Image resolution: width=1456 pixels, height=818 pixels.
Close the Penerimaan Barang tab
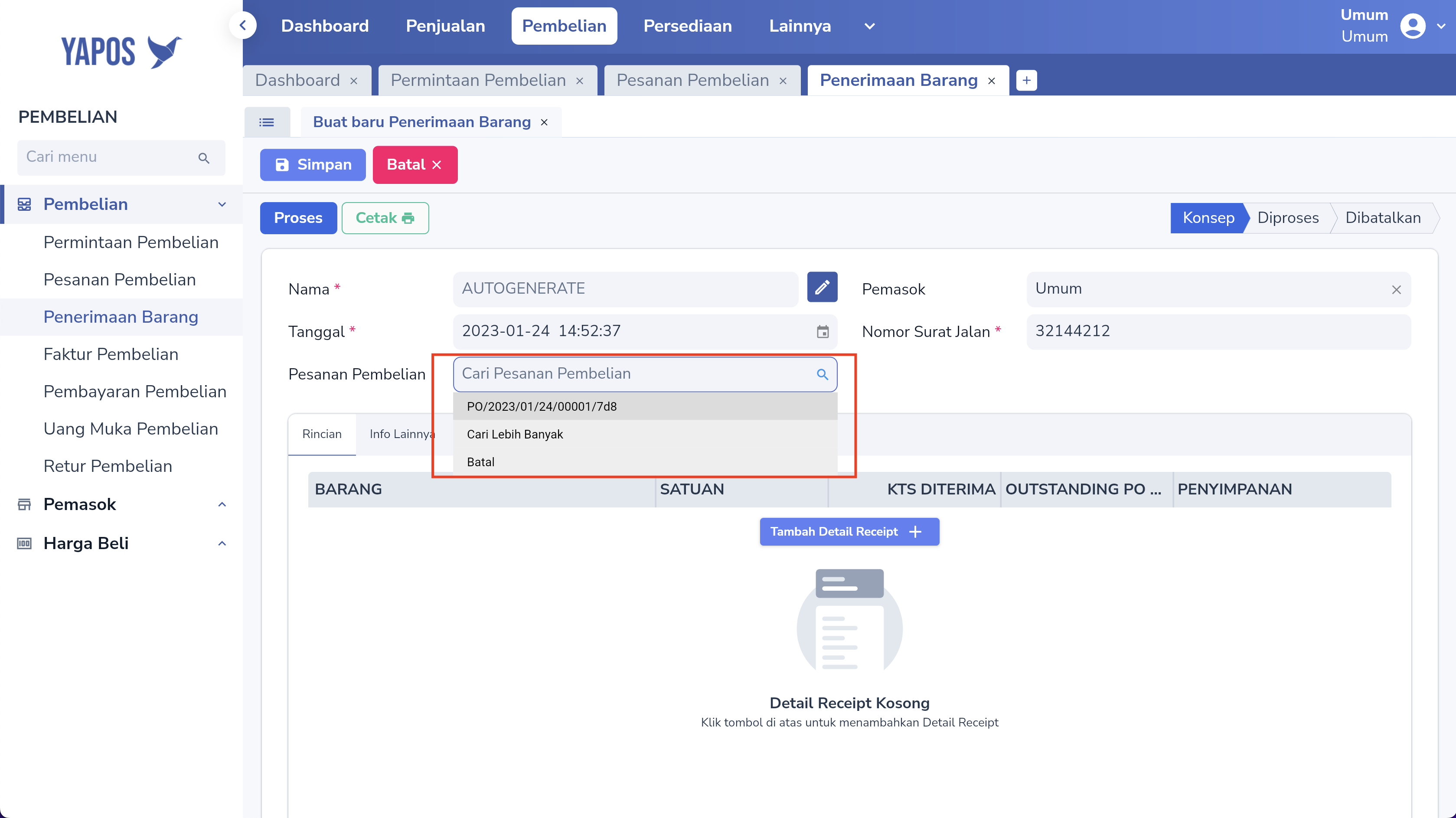[992, 81]
